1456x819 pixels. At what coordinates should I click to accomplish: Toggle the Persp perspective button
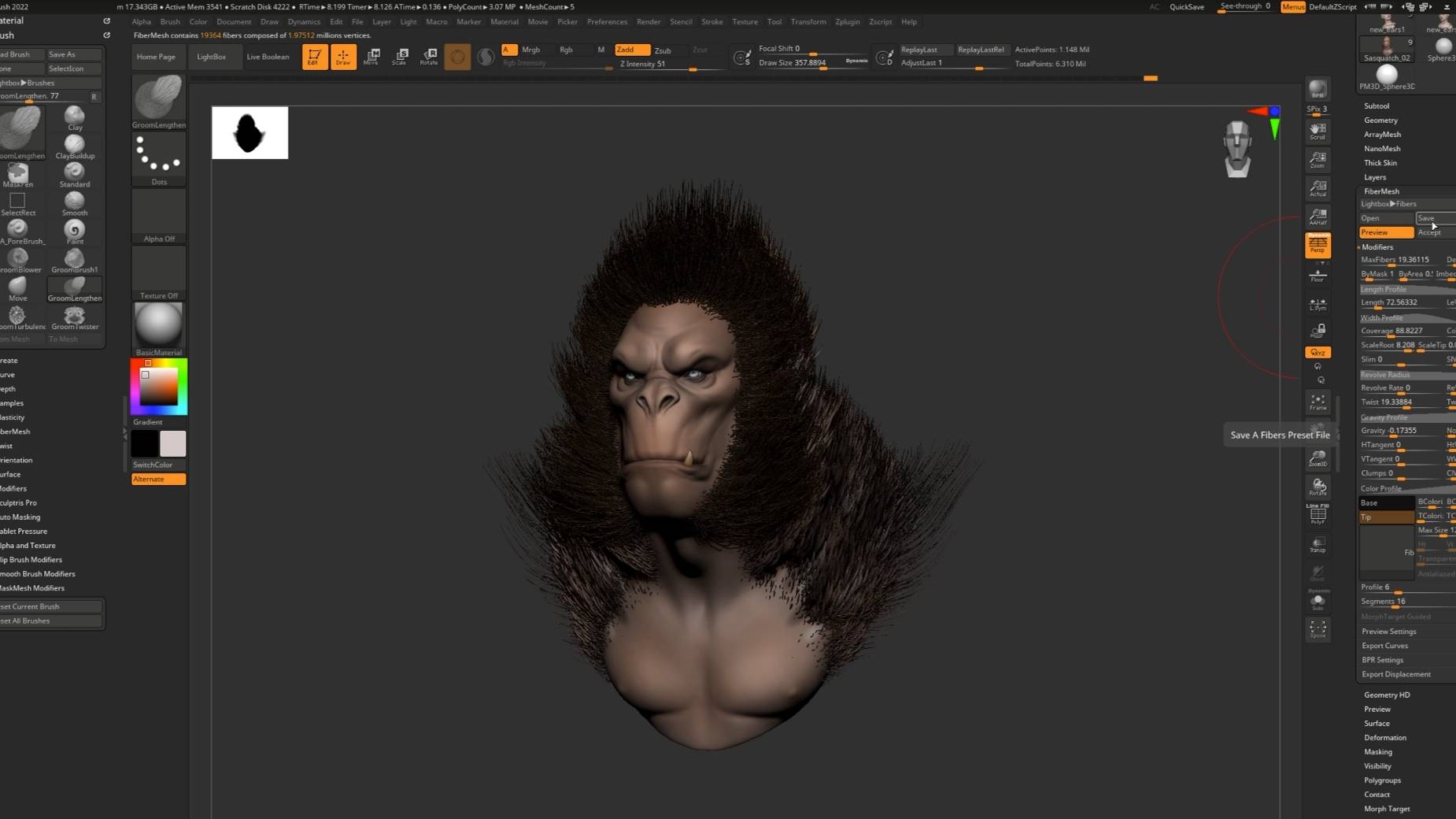coord(1317,244)
